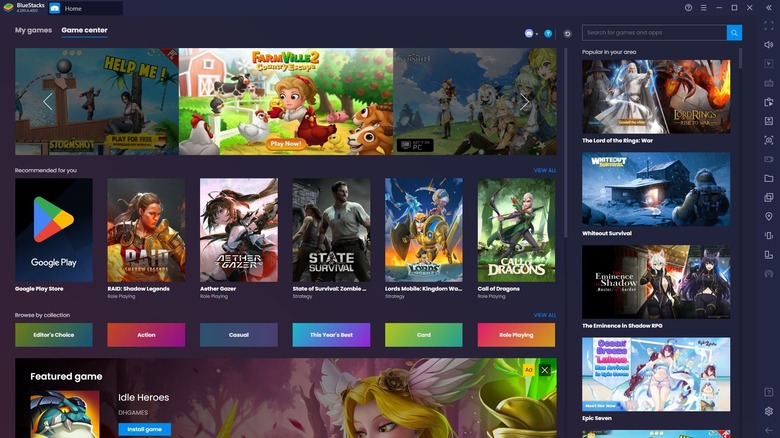Click the rotate screen icon
The width and height of the screenshot is (780, 438).
pyautogui.click(x=769, y=255)
